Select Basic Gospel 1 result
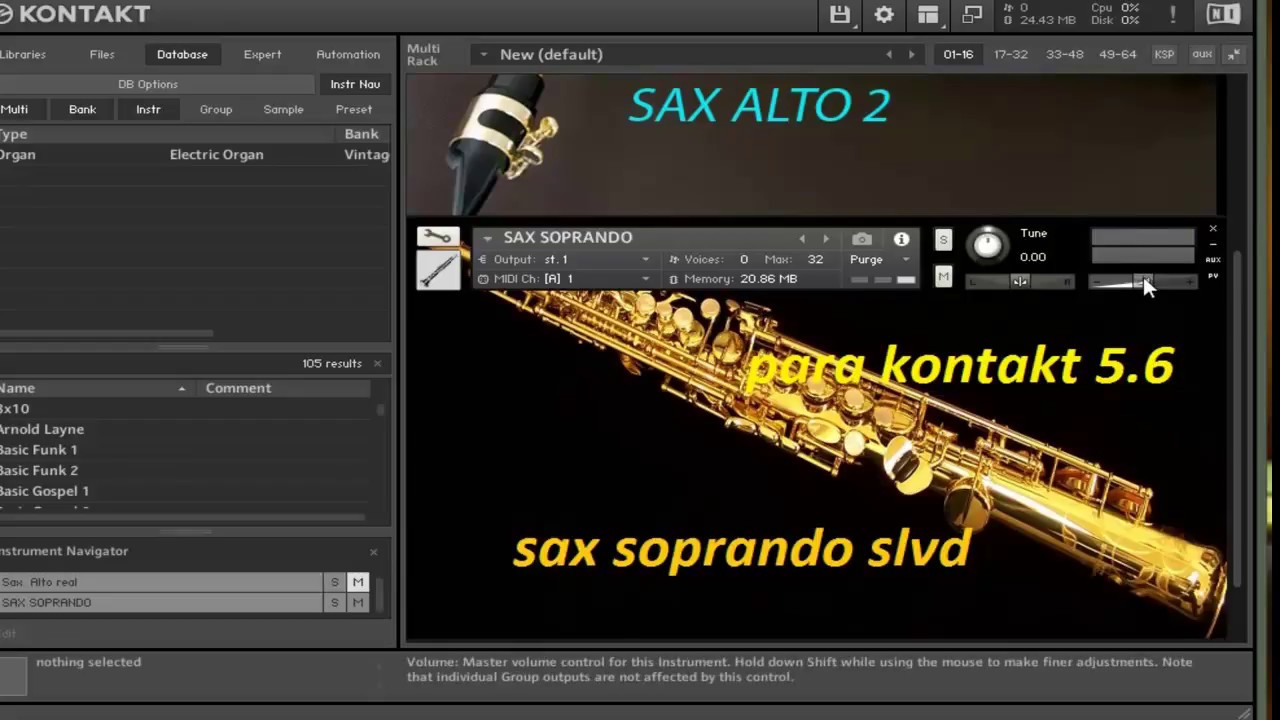 pyautogui.click(x=185, y=491)
